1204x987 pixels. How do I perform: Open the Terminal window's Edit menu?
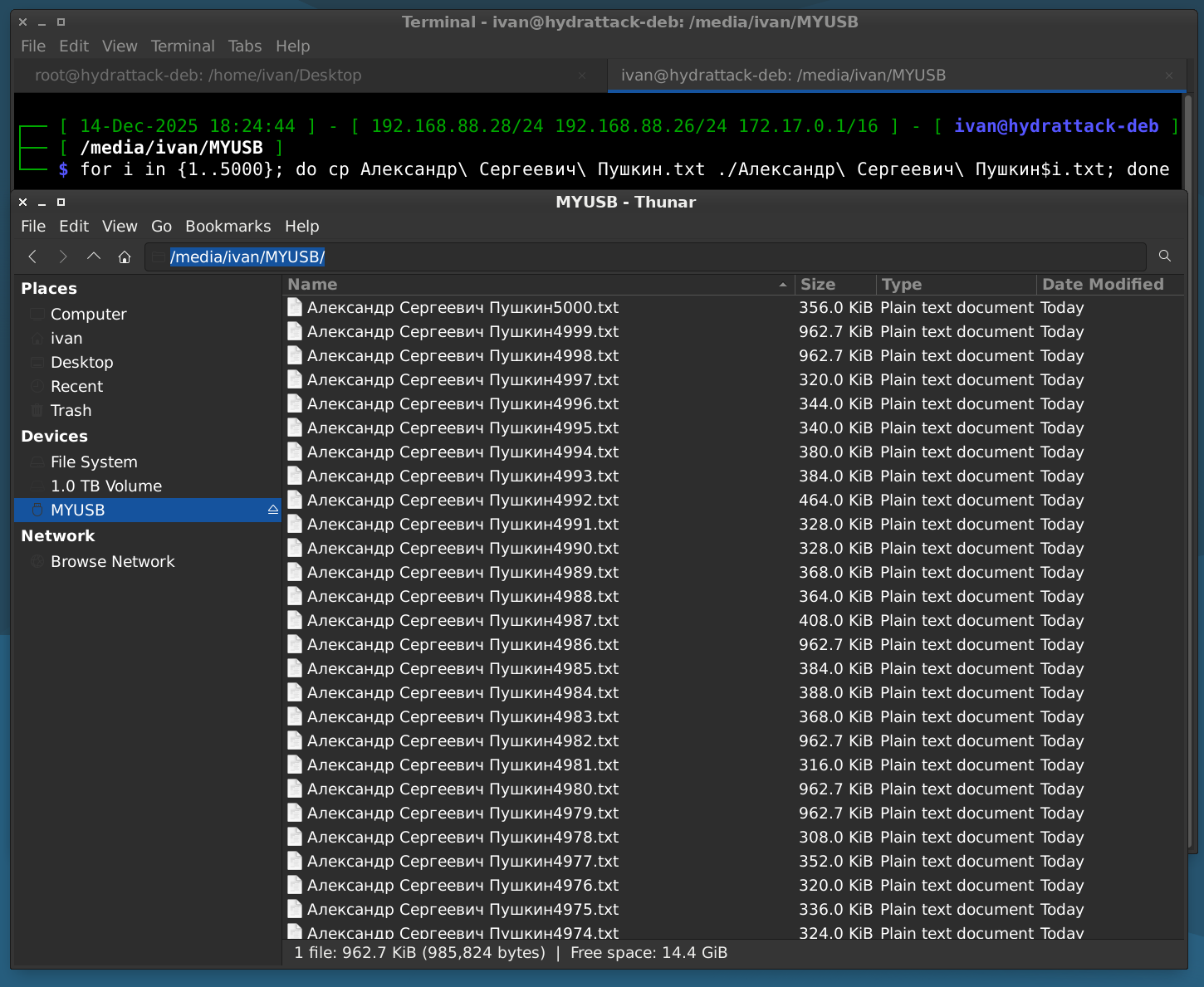(x=74, y=46)
